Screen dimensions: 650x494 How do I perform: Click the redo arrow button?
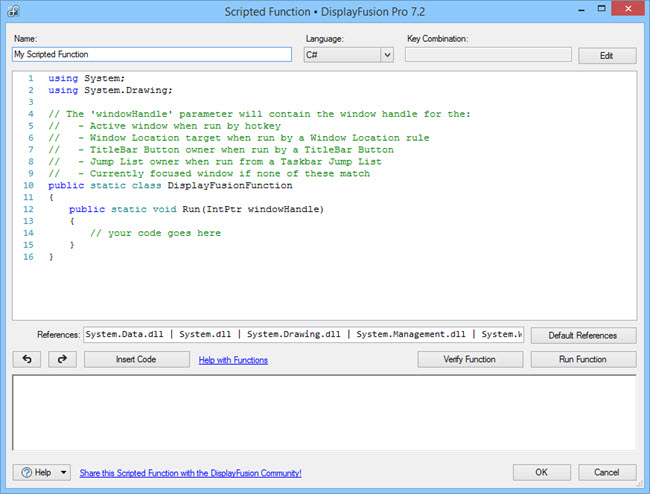(x=62, y=359)
